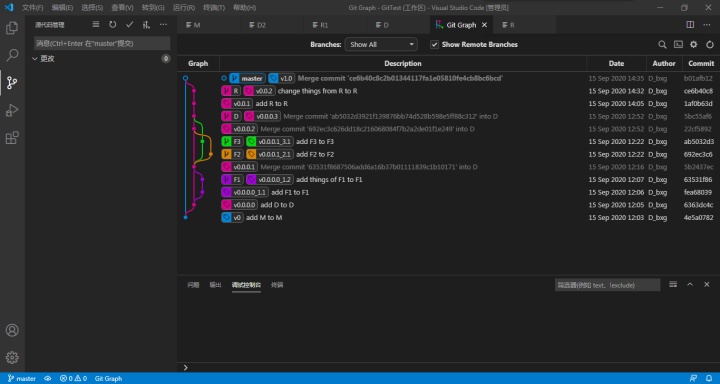Click errors and warnings count in status bar
This screenshot has width=720, height=384.
tap(73, 378)
